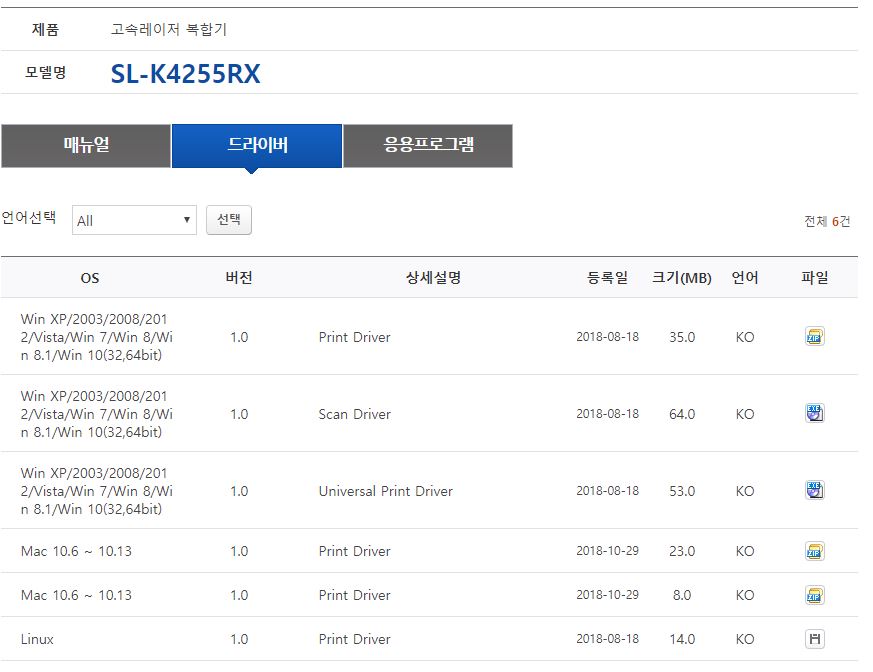Click the 23.0 size value

click(x=682, y=551)
